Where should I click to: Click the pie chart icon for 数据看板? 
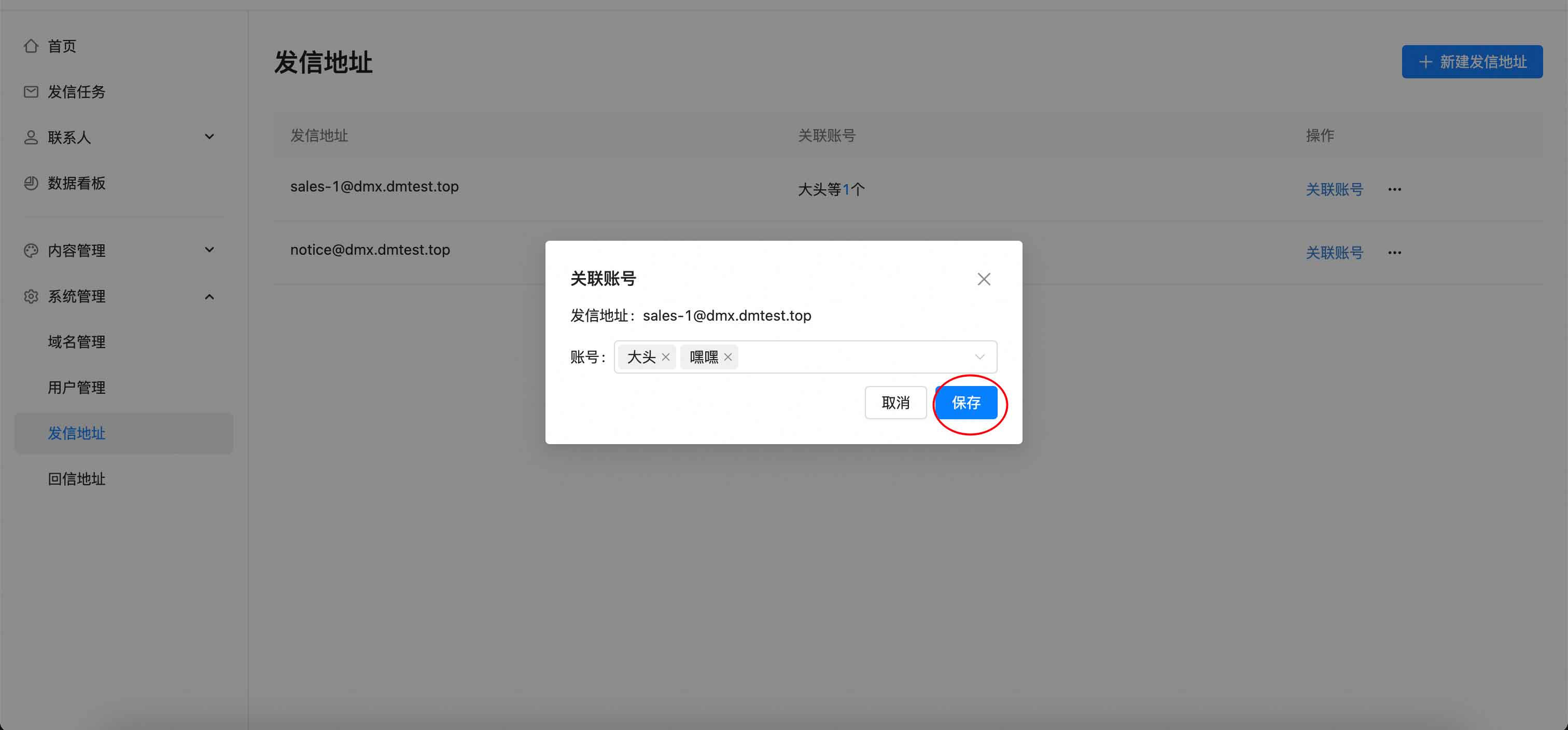[x=31, y=183]
